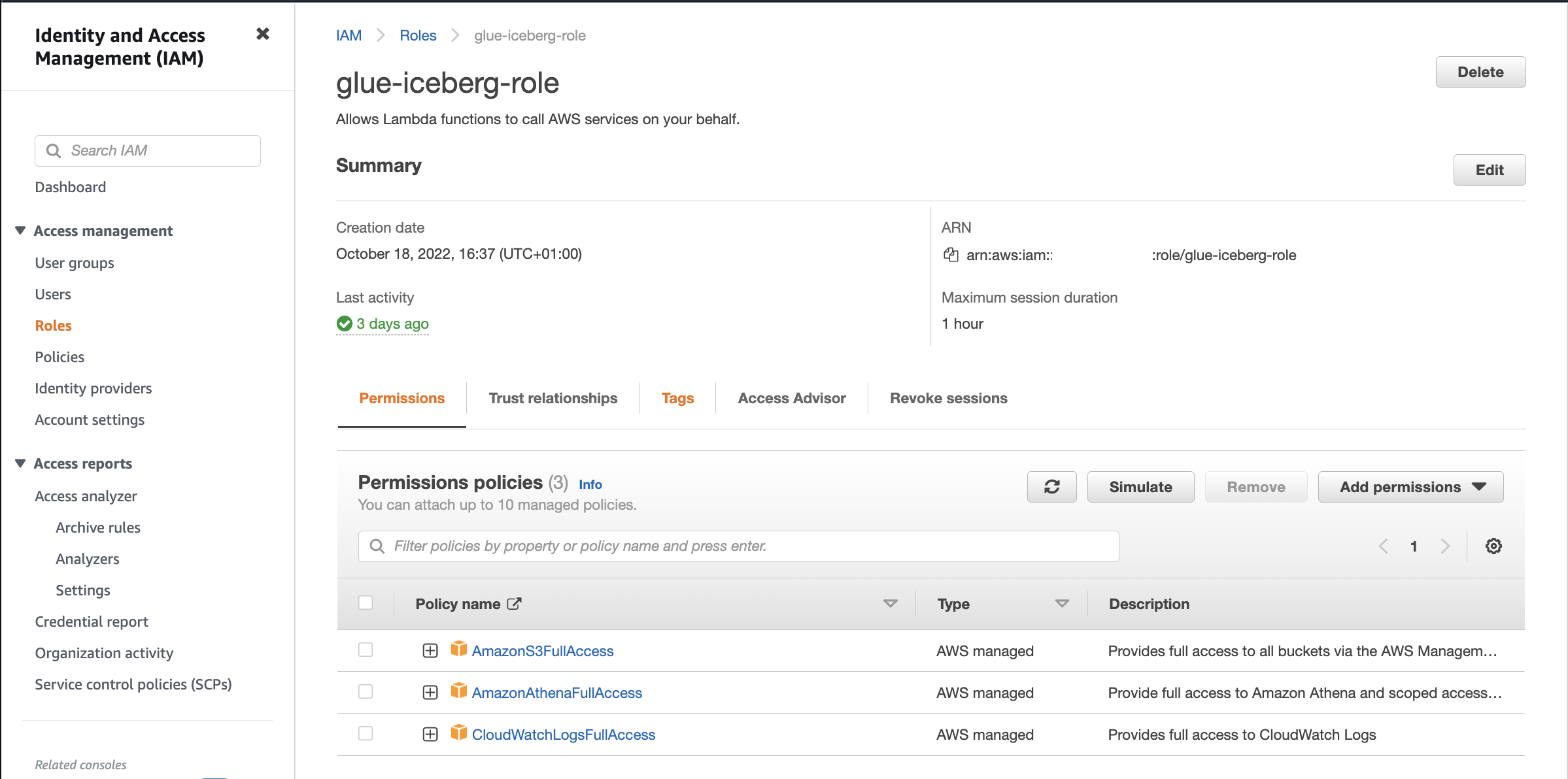Close the IAM navigation panel
The image size is (1568, 779).
pyautogui.click(x=263, y=34)
